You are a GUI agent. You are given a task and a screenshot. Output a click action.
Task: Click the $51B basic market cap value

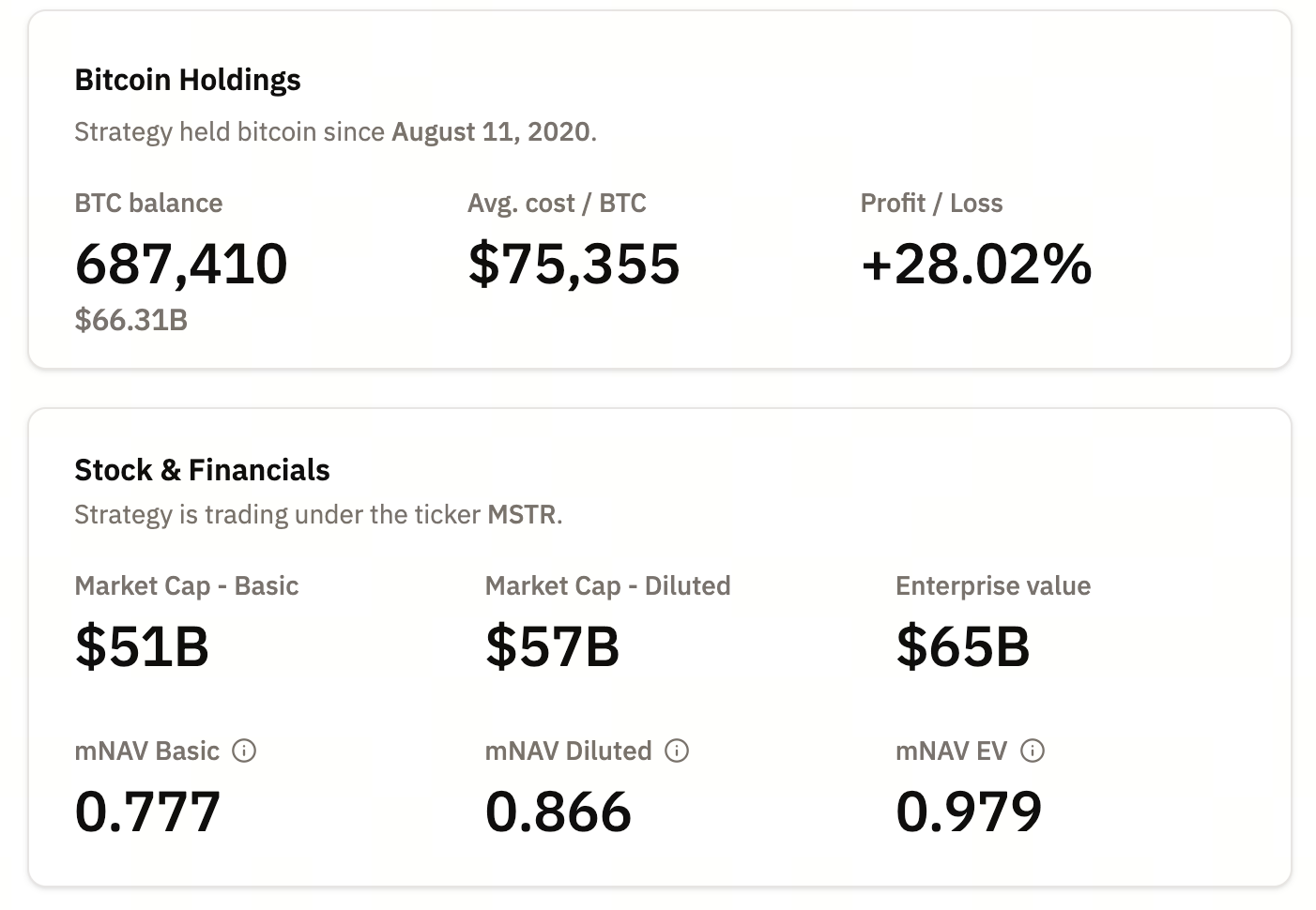(142, 646)
